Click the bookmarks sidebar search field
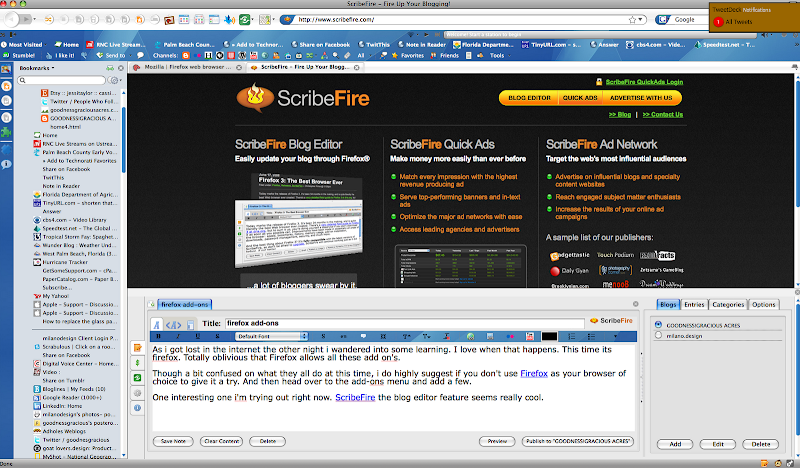 click(x=62, y=80)
